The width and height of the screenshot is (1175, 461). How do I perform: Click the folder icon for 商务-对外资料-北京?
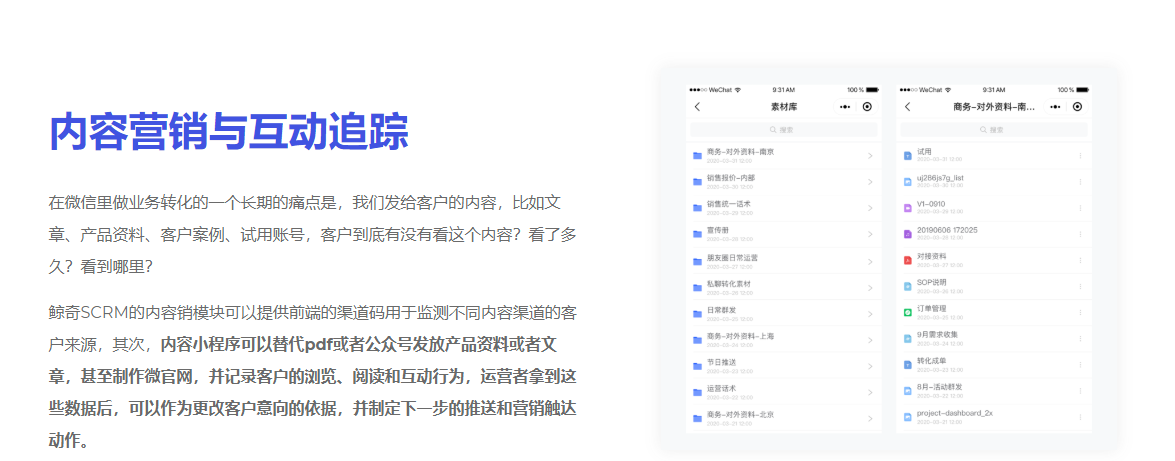[x=698, y=418]
